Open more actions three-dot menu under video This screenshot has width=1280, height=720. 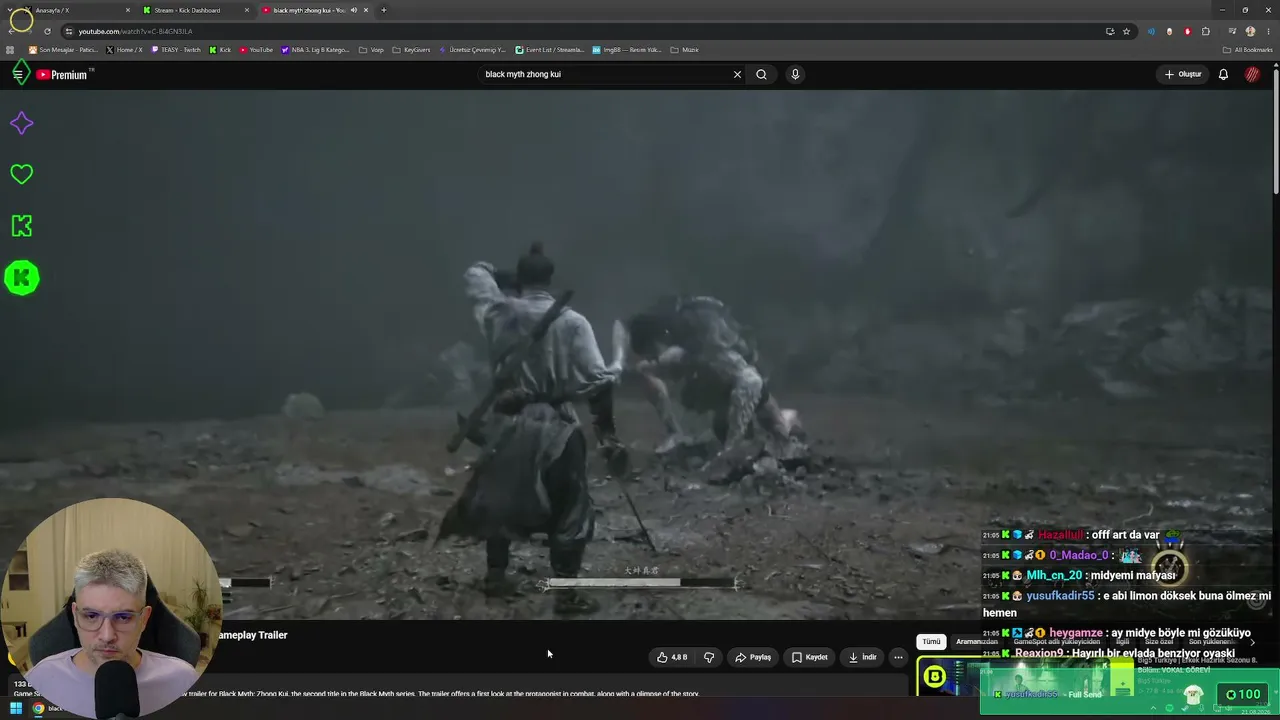(x=898, y=657)
